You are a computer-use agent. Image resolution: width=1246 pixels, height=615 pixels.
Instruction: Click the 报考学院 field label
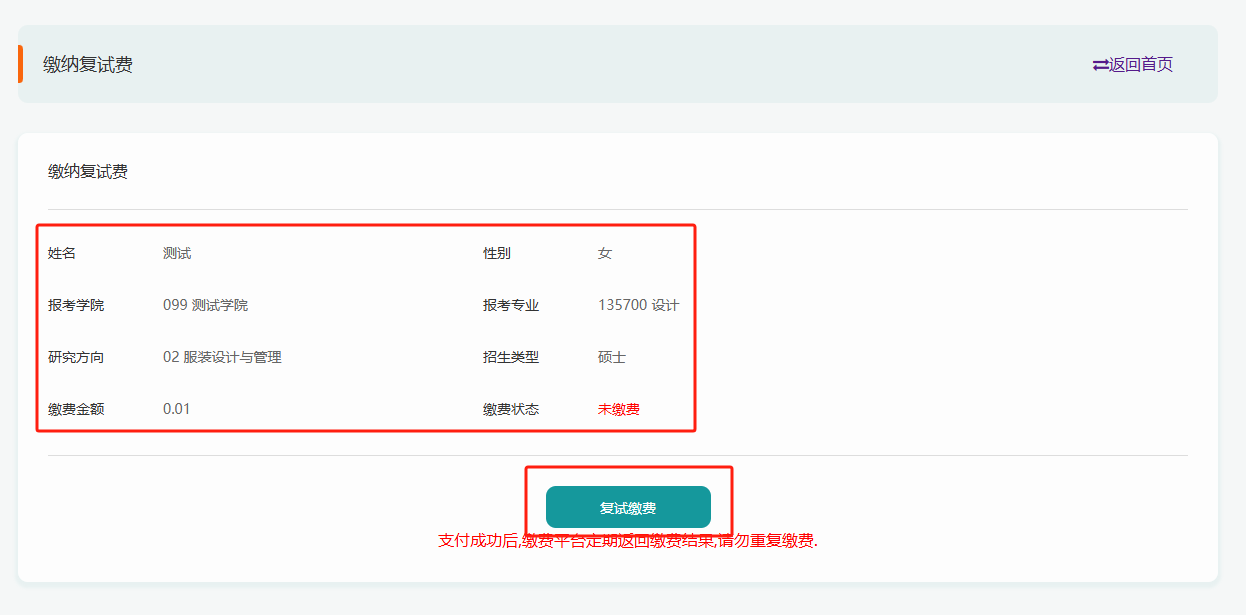point(76,305)
